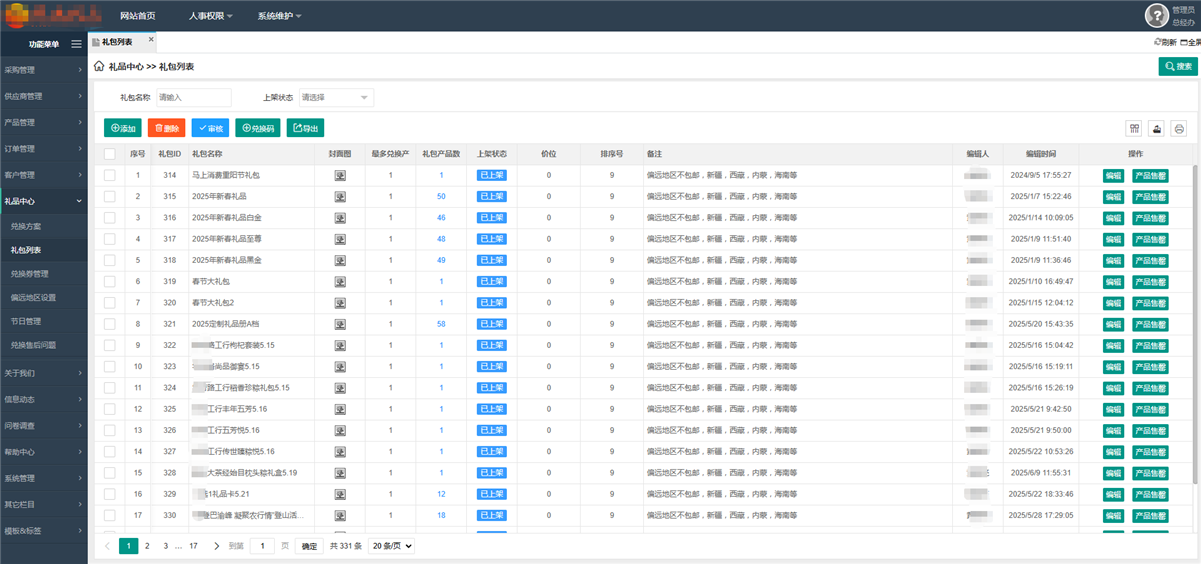This screenshot has width=1201, height=564.
Task: View cover image for 2025年新春礼品白金
Action: pos(340,217)
